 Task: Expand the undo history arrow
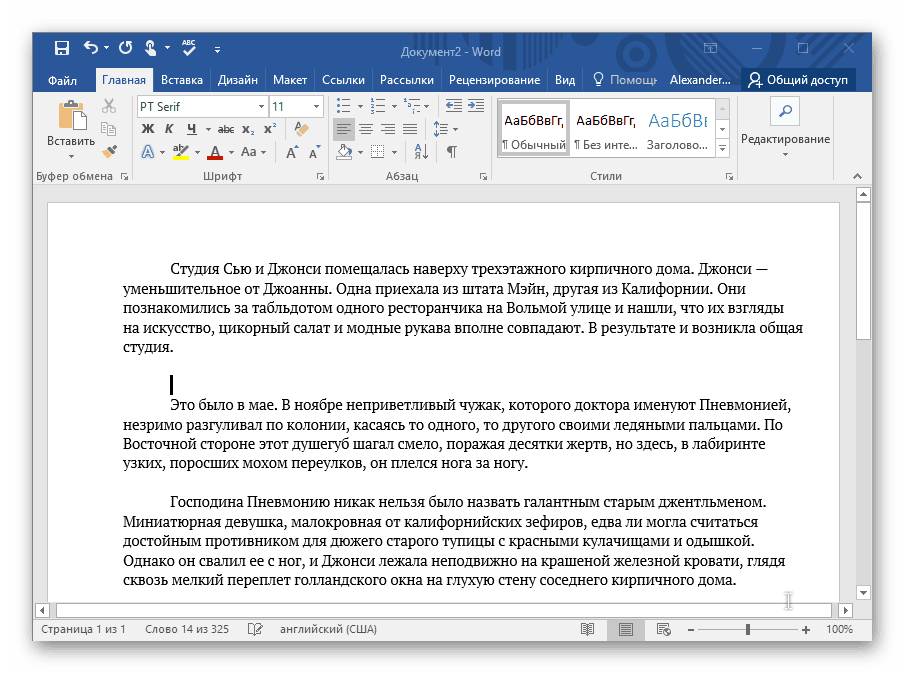107,48
